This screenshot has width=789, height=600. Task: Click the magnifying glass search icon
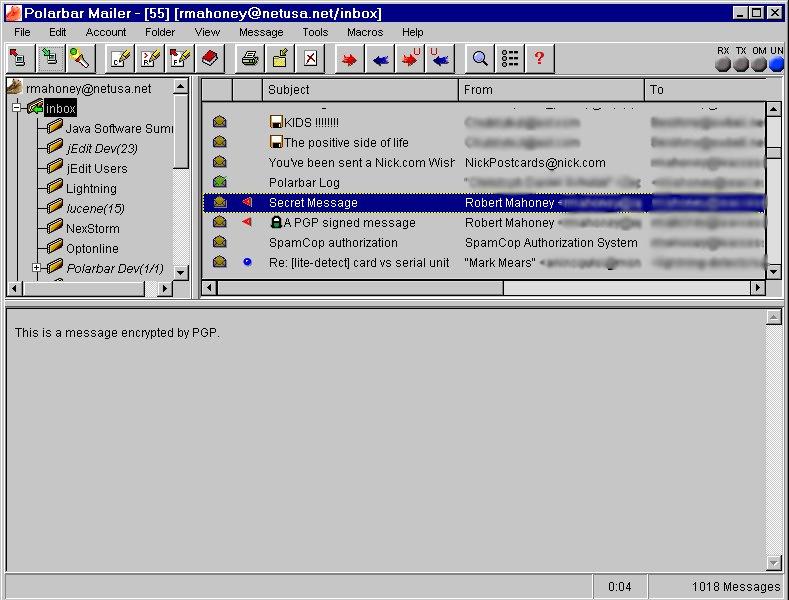(481, 59)
